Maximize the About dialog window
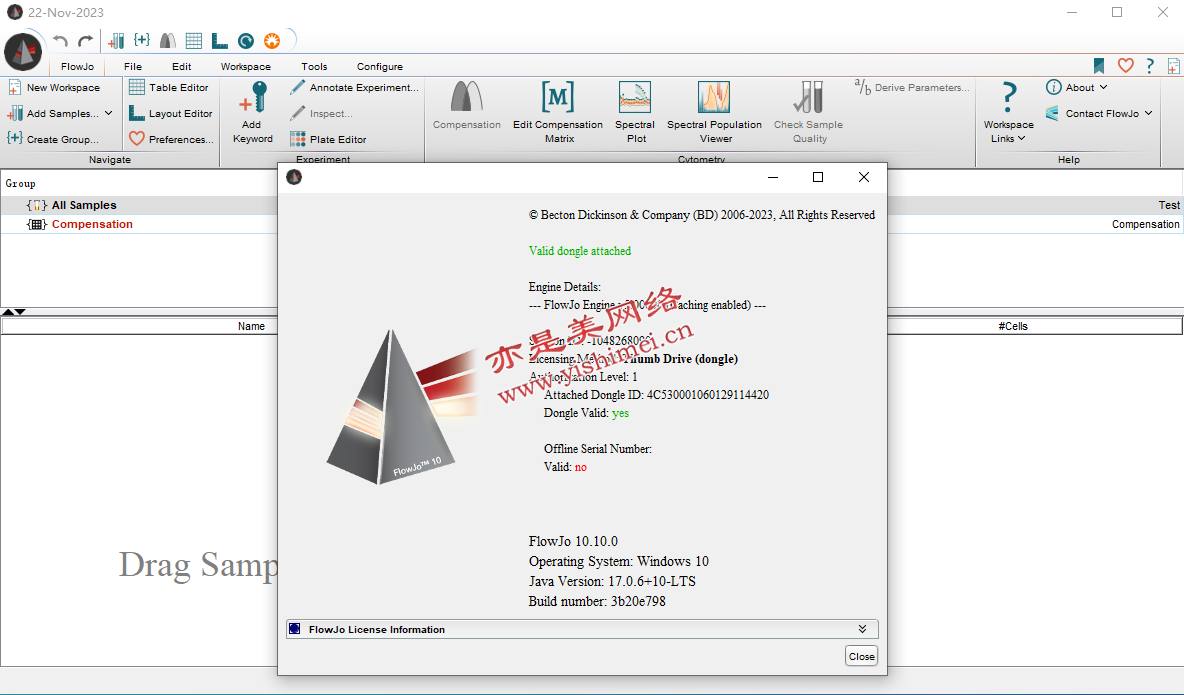Viewport: 1184px width, 695px height. (x=818, y=178)
